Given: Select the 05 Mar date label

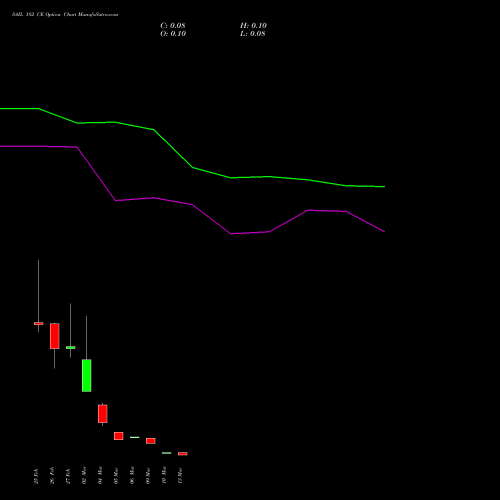Looking at the screenshot, I should click(116, 475).
